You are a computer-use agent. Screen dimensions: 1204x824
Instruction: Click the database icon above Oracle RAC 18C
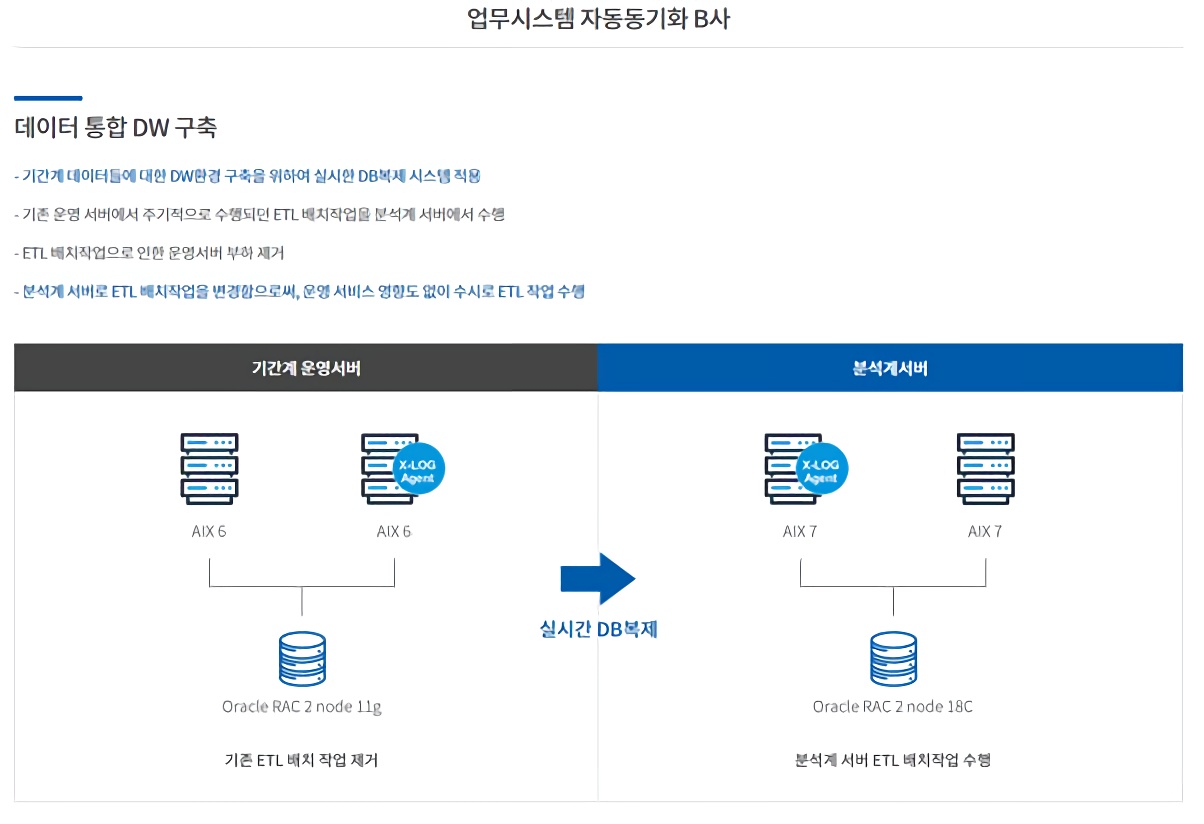point(893,657)
